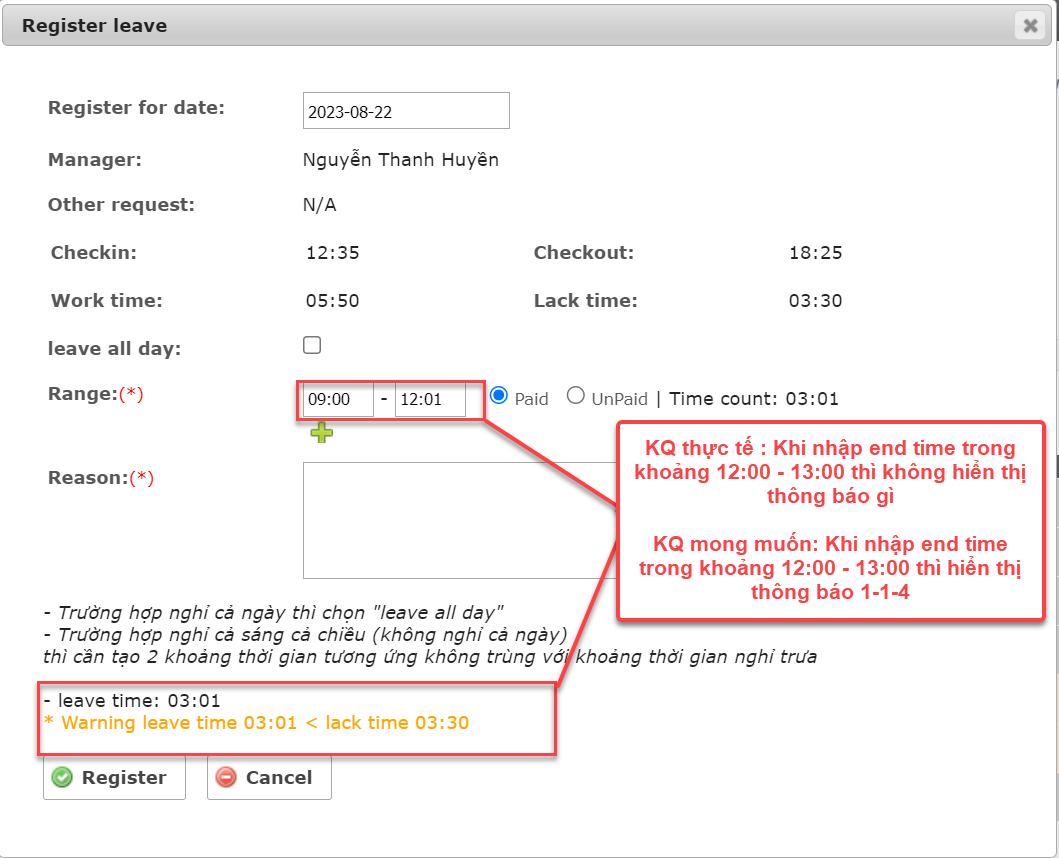Click the 'Range:(*)' label
Viewport: 1059px width, 858px height.
[x=95, y=394]
